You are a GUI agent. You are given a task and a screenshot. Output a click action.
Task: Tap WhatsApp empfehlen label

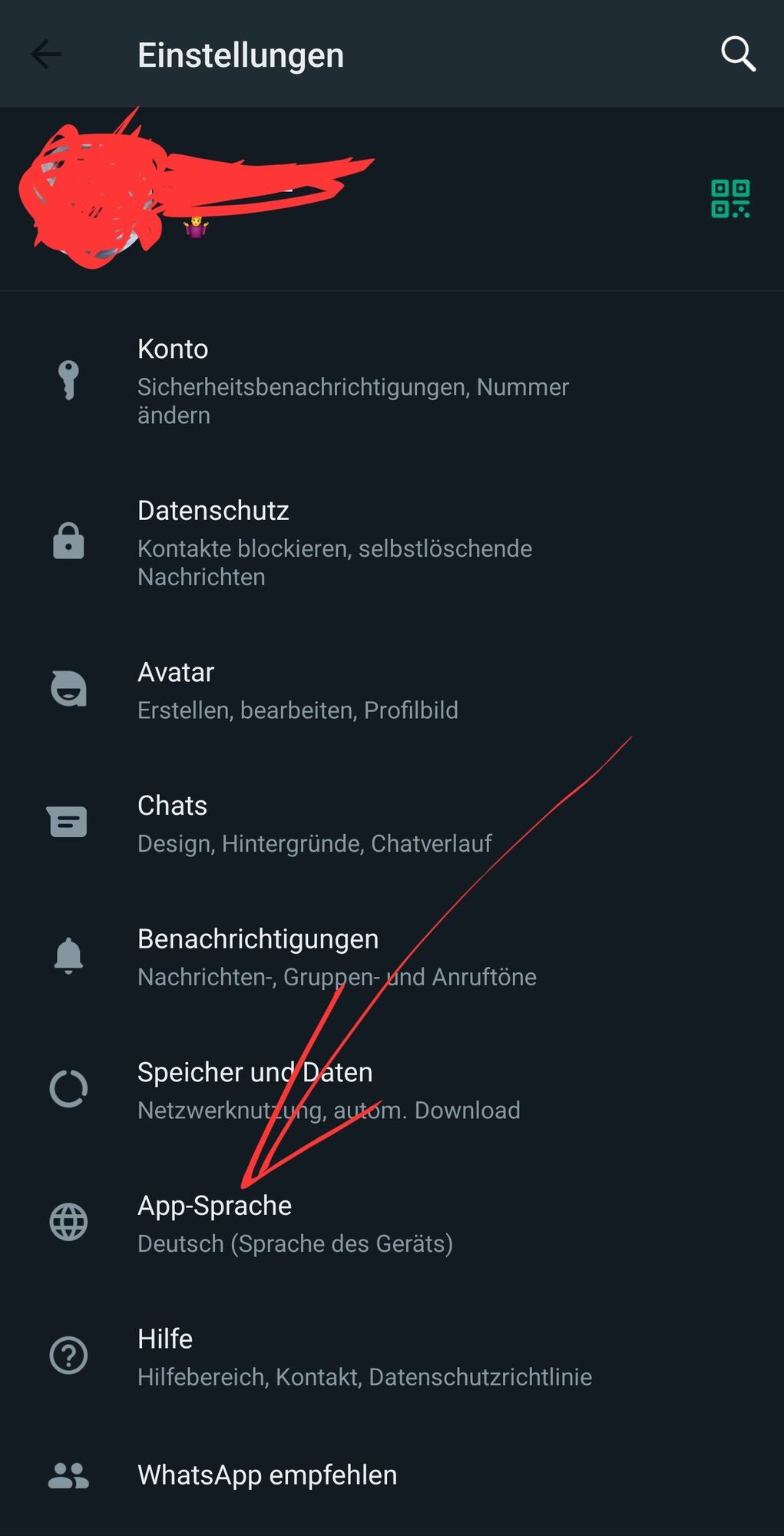pos(267,1475)
